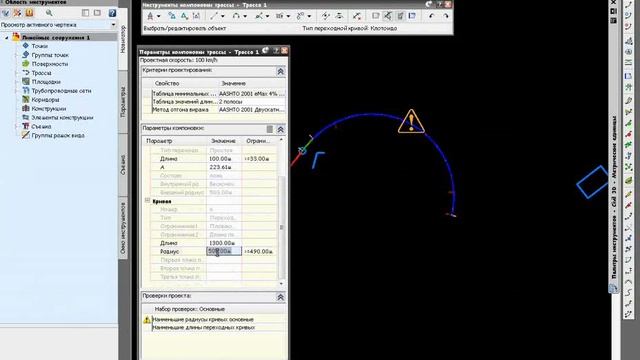Collapse the Критерии проектирования section
This screenshot has width=640, height=360.
point(280,71)
